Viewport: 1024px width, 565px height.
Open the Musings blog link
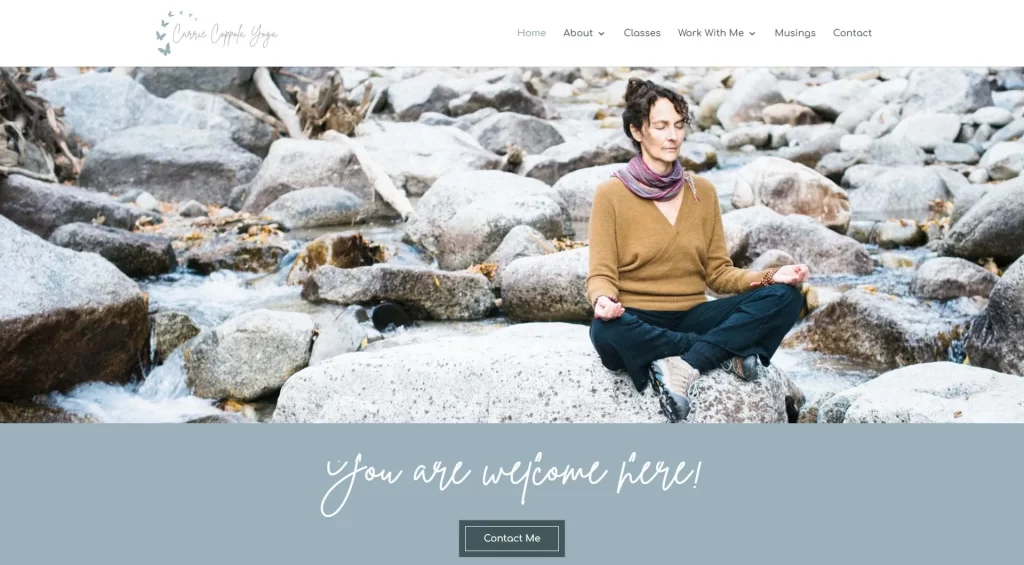coord(795,33)
